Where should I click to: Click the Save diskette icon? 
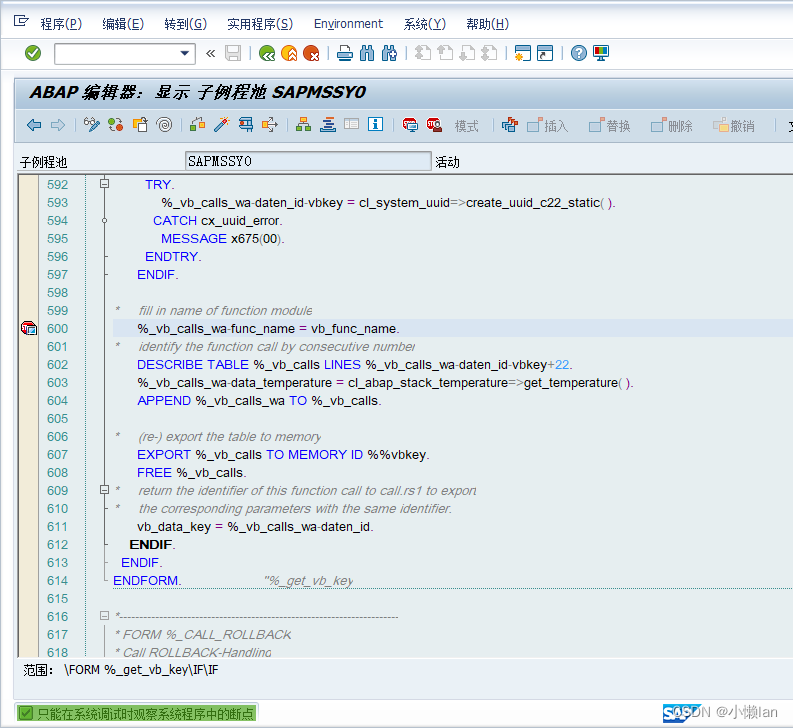pos(233,53)
